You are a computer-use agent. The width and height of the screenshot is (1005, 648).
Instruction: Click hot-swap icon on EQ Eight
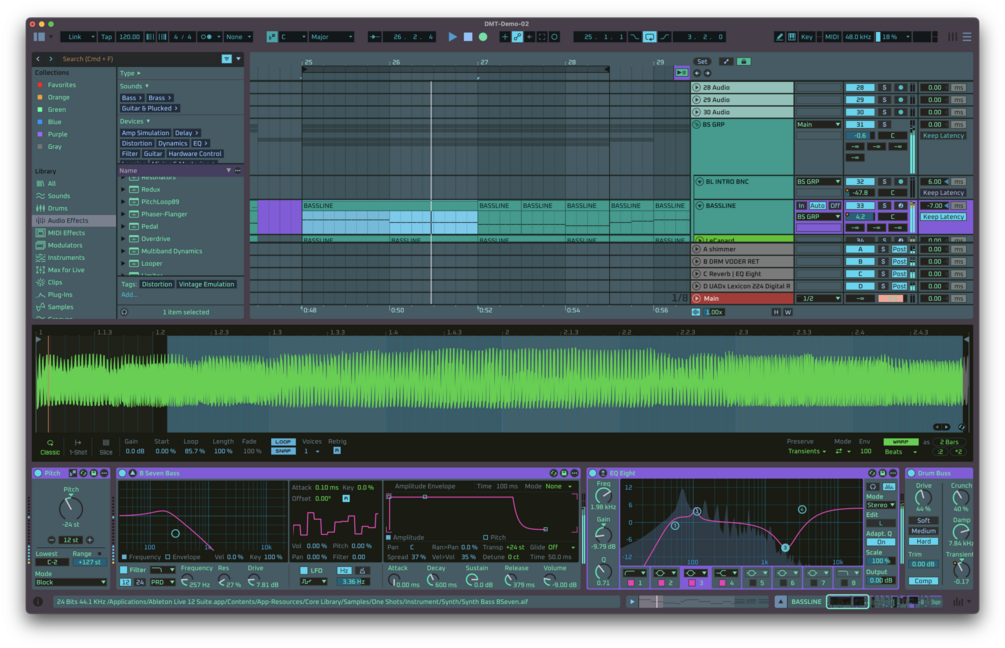872,473
